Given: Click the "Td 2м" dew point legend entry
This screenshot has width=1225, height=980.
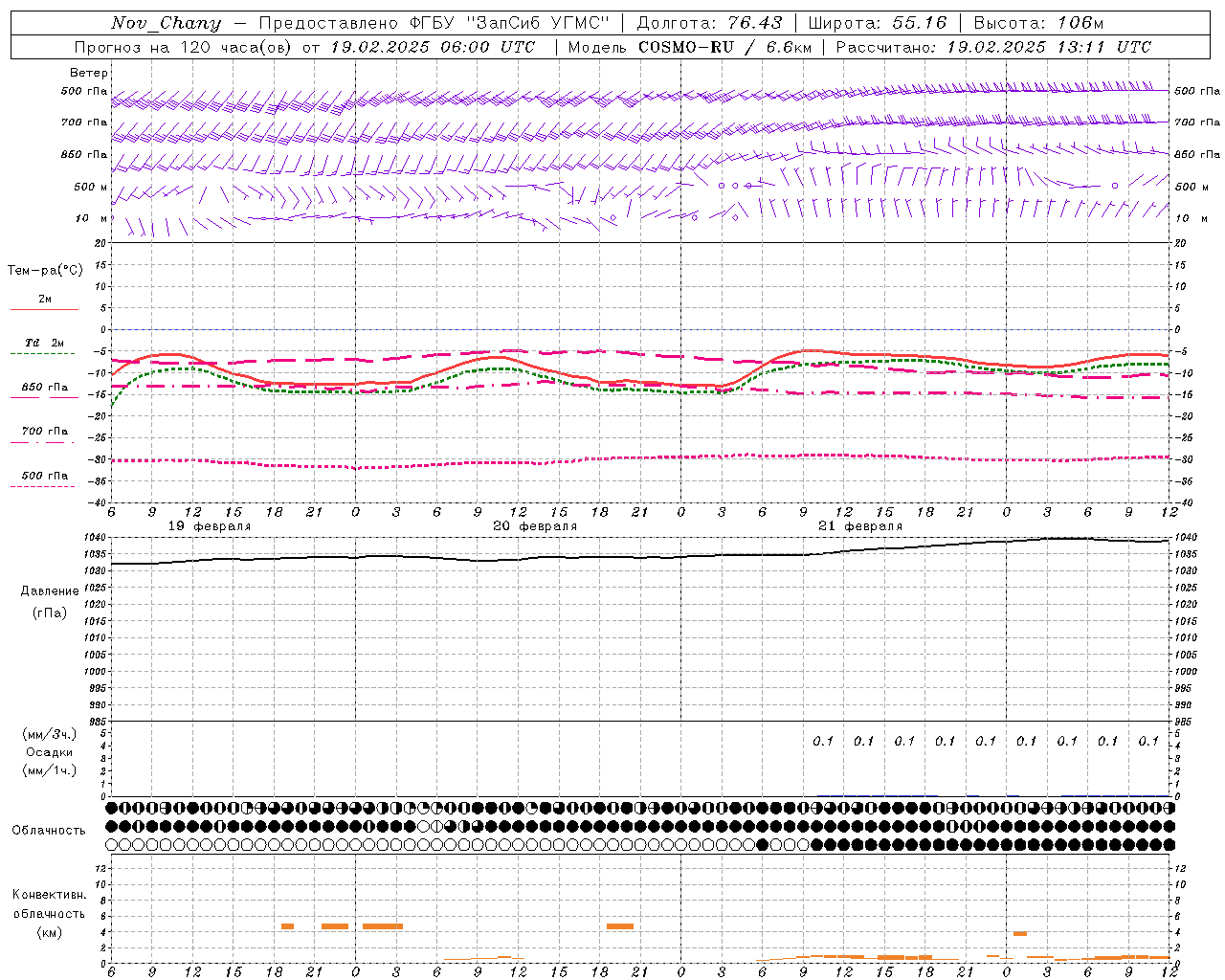Looking at the screenshot, I should pyautogui.click(x=44, y=343).
